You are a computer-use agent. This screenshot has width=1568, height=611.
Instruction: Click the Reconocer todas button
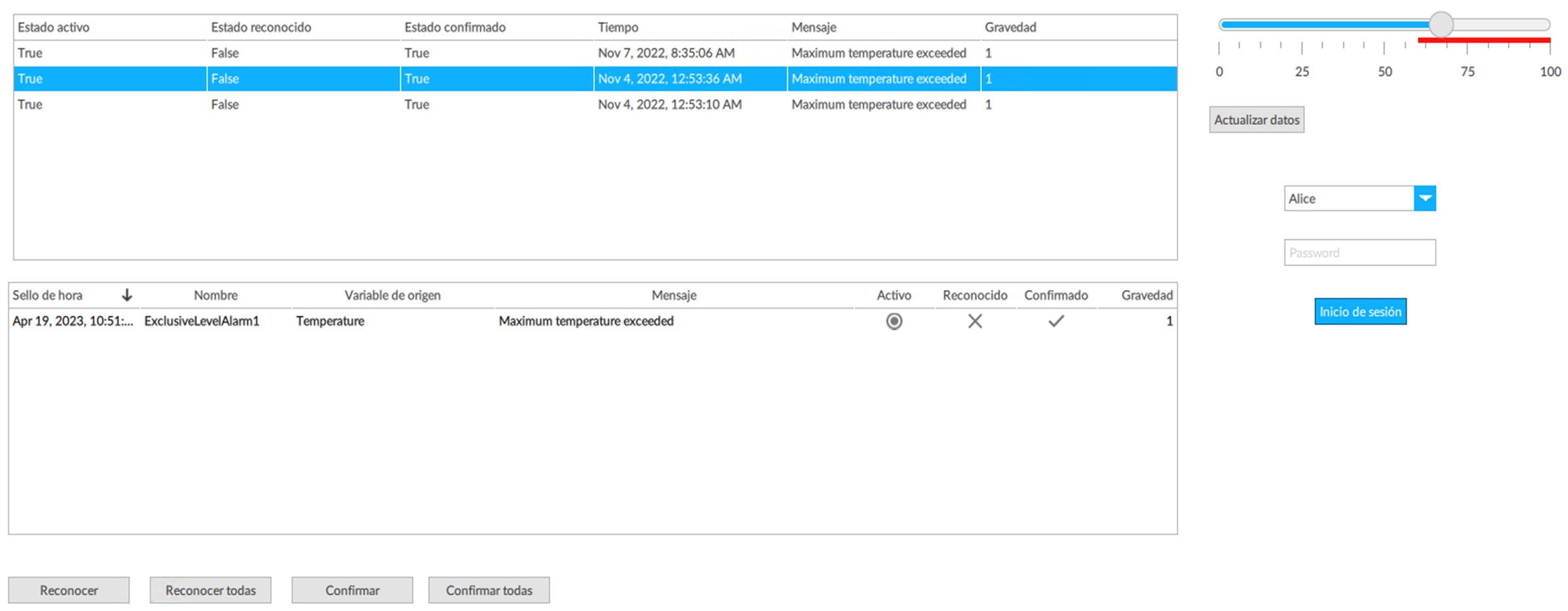click(210, 590)
